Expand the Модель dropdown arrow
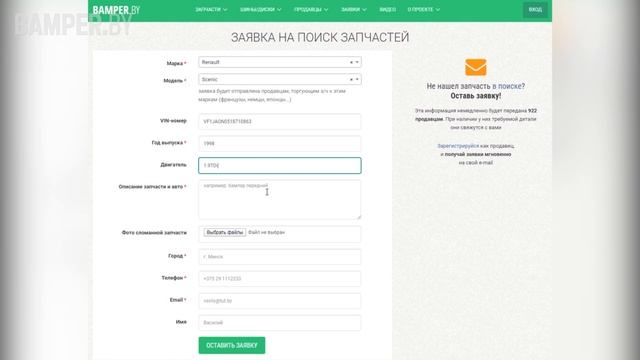This screenshot has height=360, width=640. 357,80
